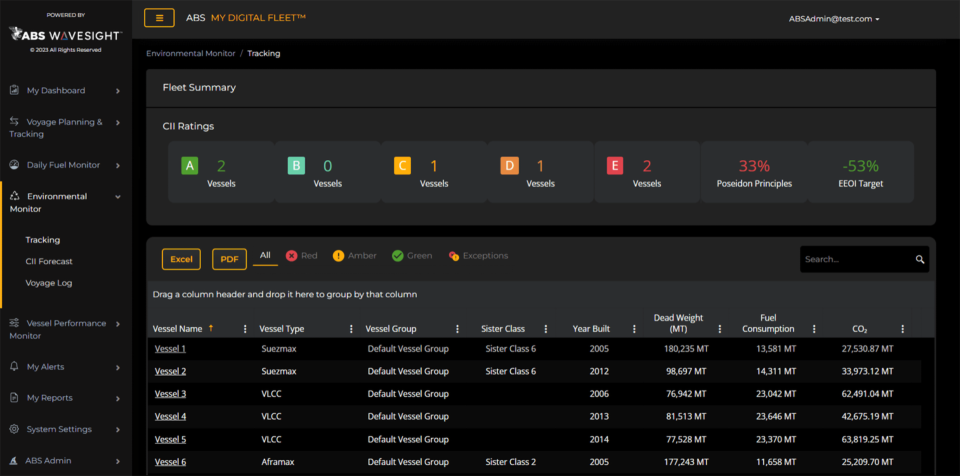Select the Red filter tab
960x476 pixels.
[302, 255]
